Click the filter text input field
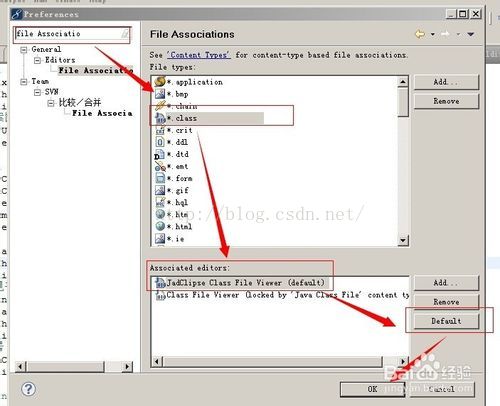The height and width of the screenshot is (406, 500). point(72,34)
